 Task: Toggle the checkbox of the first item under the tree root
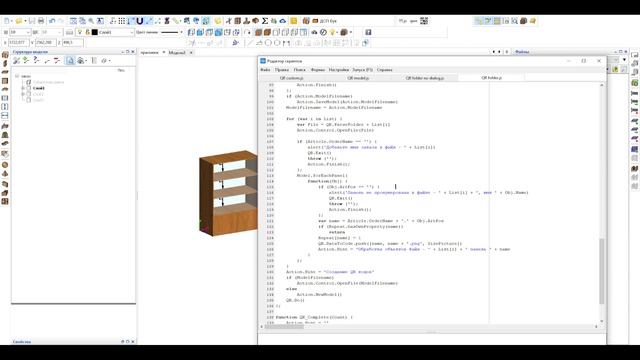point(29,82)
